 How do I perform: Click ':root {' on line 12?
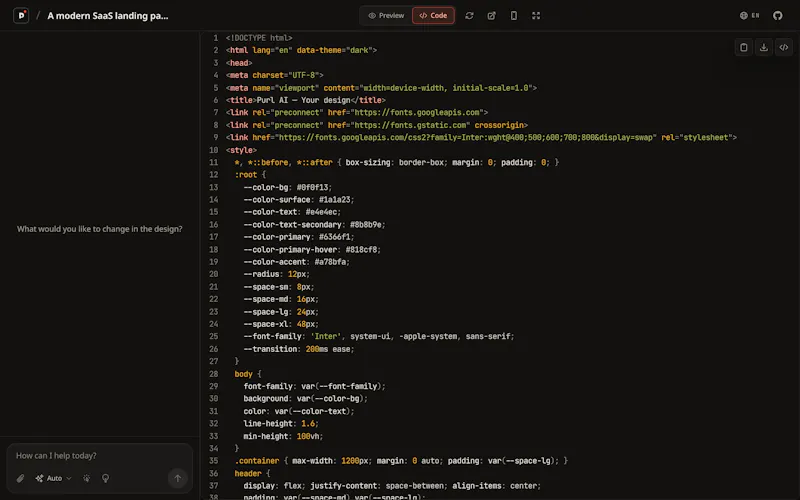(x=251, y=175)
